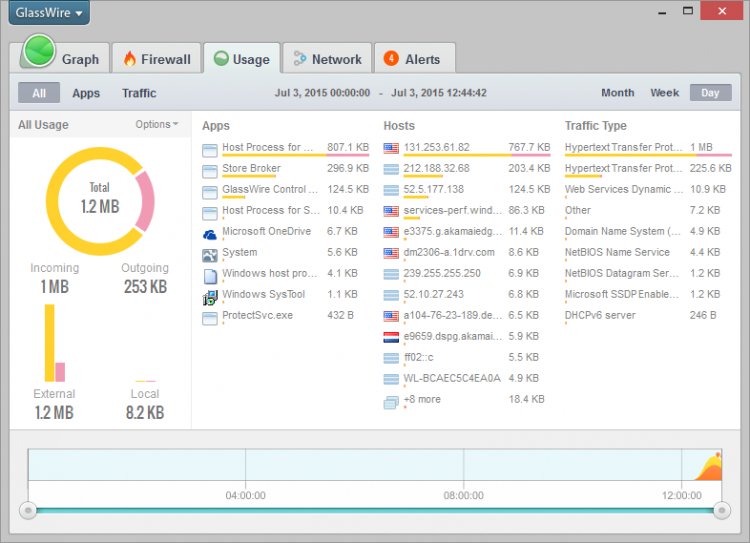Click the yellow Incoming external bar
The image size is (750, 543).
pyautogui.click(x=49, y=343)
